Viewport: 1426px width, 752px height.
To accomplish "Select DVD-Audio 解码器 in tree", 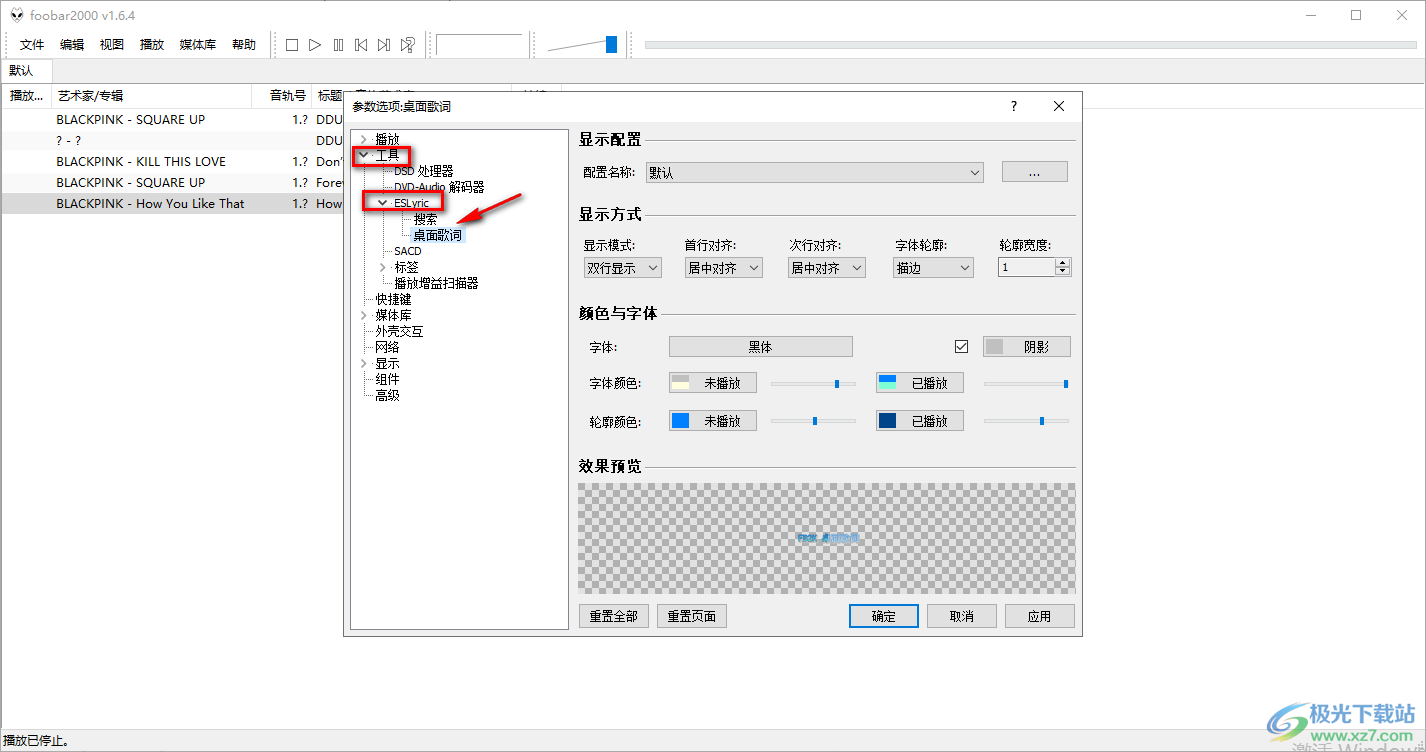I will (x=439, y=187).
